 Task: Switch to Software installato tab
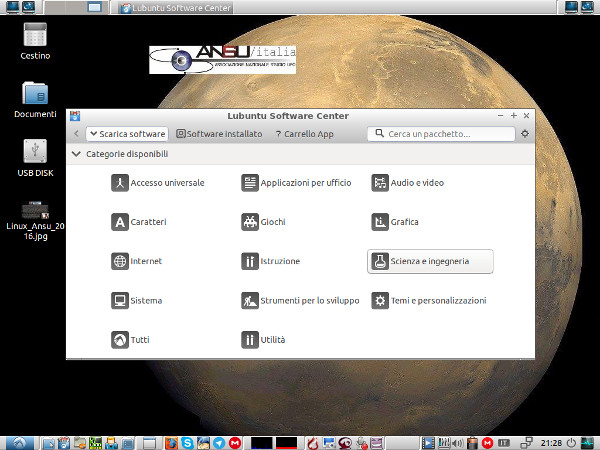[219, 134]
